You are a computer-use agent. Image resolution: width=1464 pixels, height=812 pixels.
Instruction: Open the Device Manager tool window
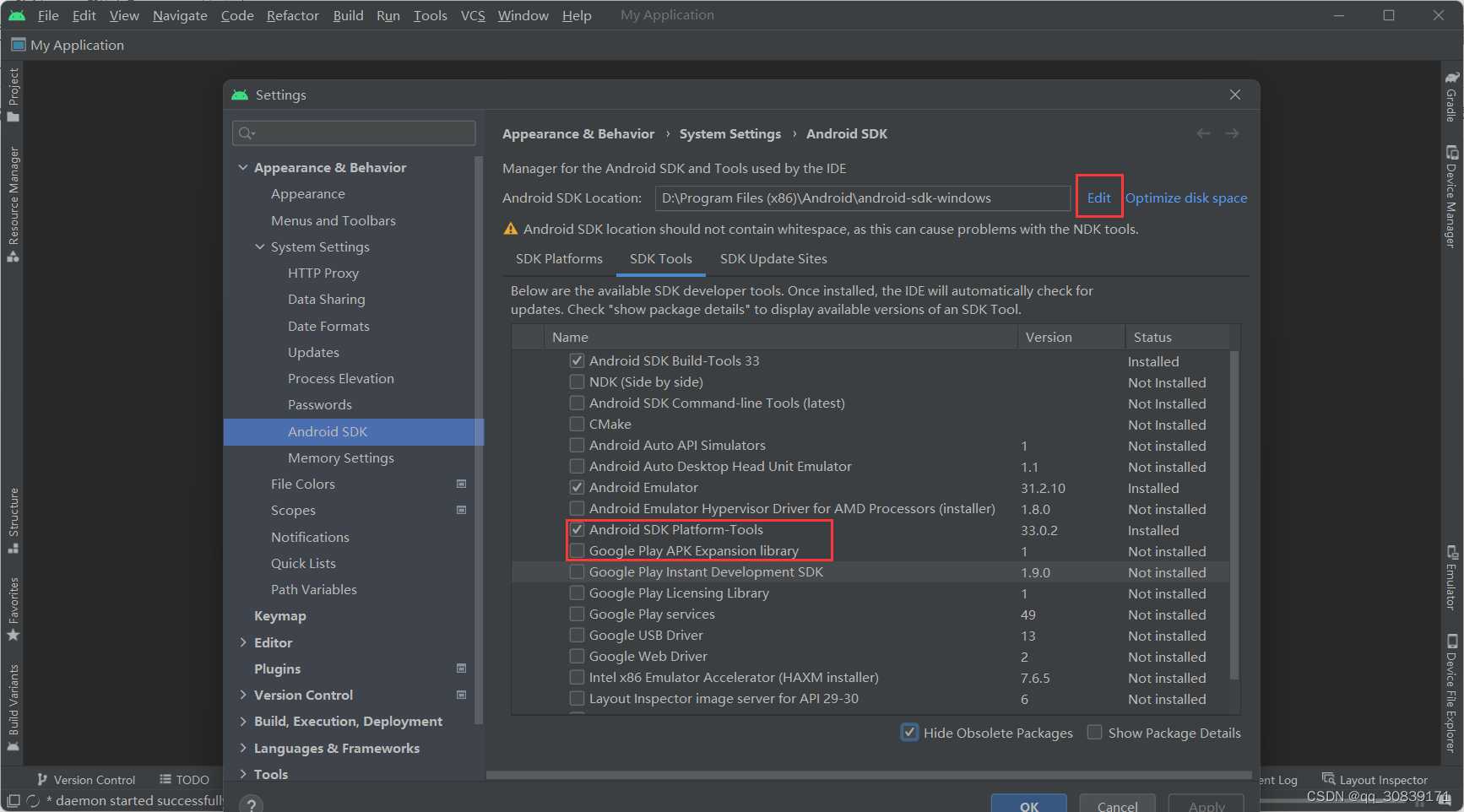[x=1451, y=196]
